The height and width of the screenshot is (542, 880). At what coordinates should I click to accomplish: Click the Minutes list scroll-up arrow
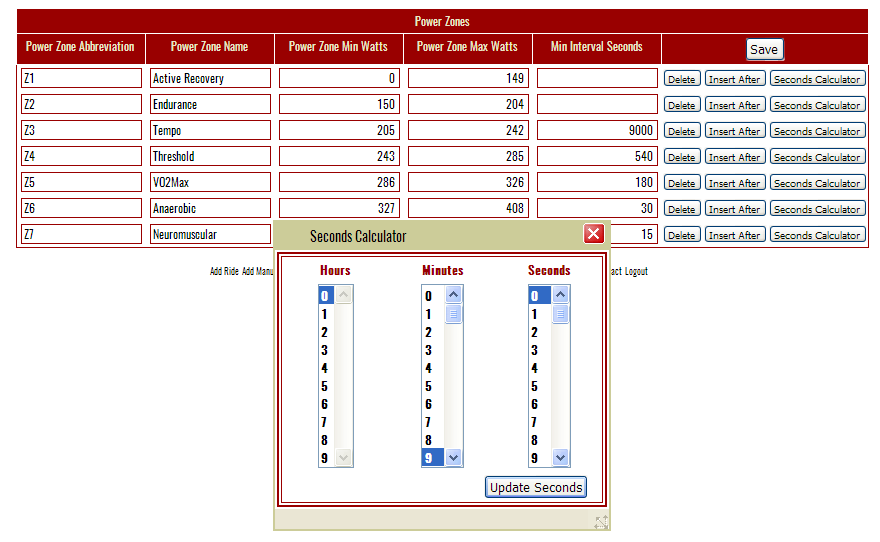click(x=454, y=295)
